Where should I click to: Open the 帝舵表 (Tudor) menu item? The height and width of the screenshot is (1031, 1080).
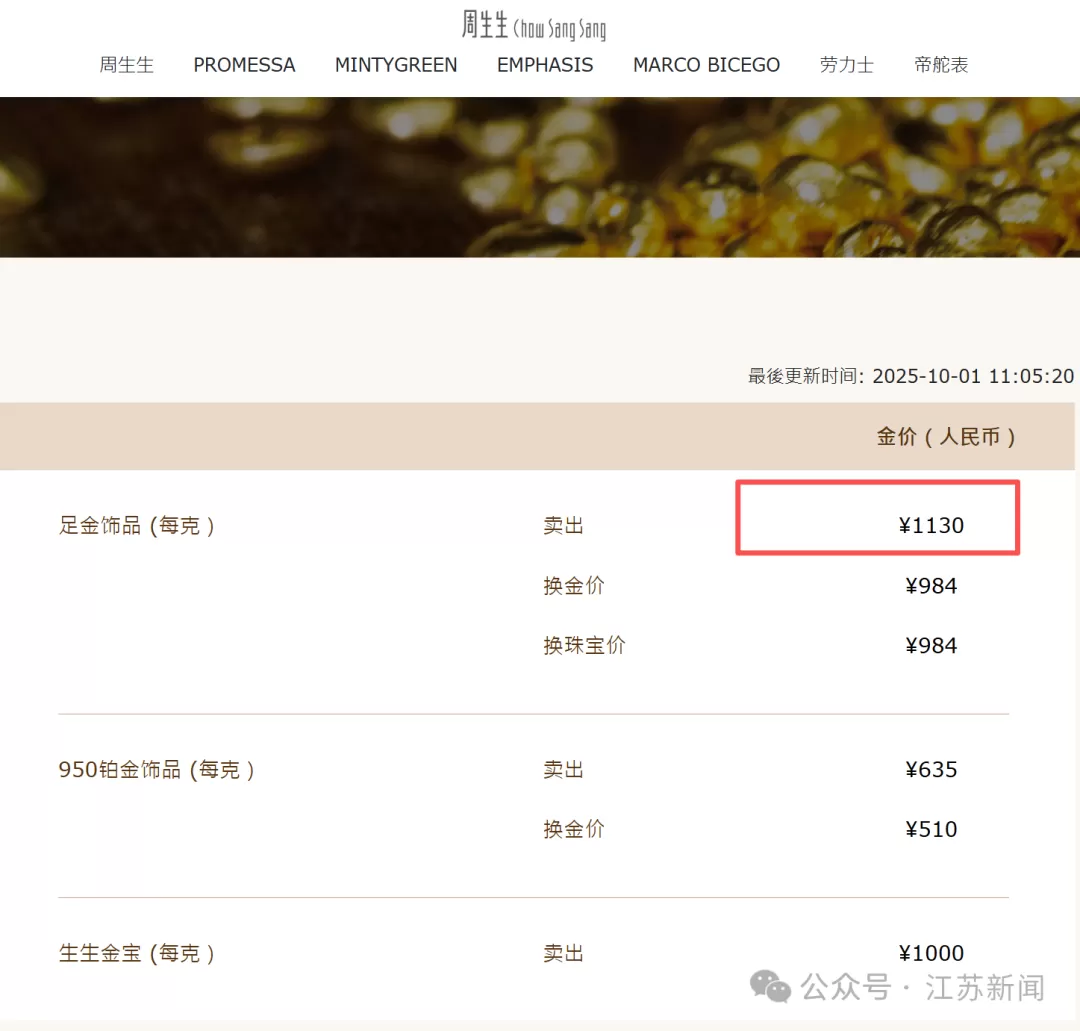(x=941, y=65)
